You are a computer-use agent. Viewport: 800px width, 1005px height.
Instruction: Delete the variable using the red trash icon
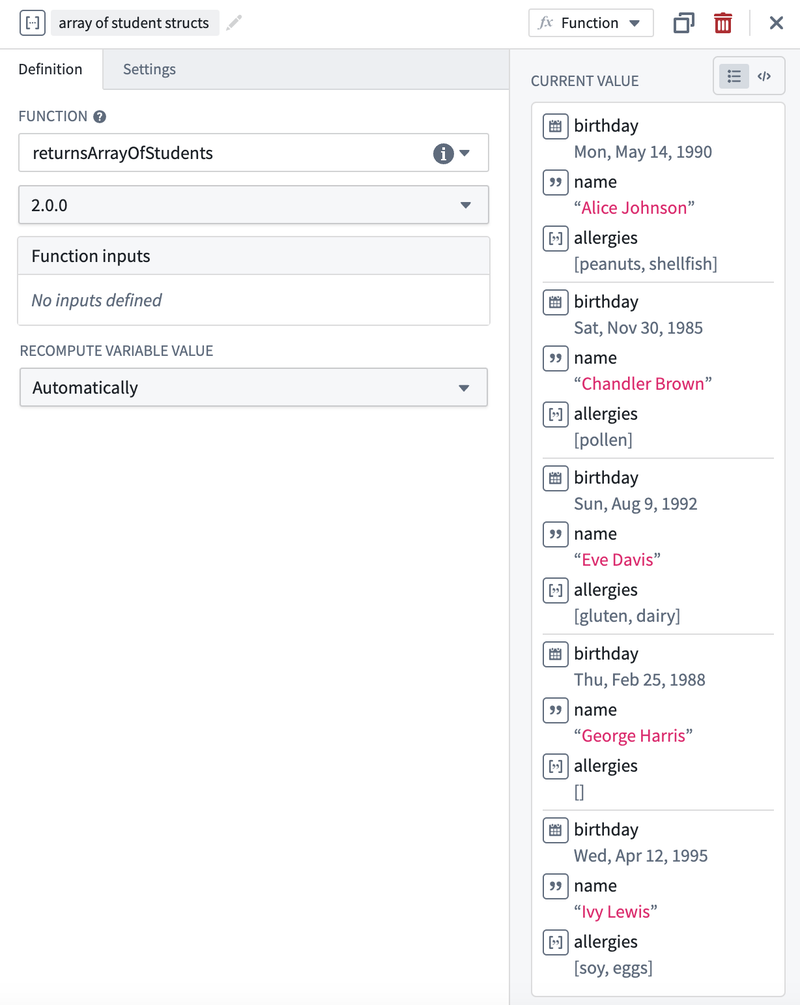723,23
